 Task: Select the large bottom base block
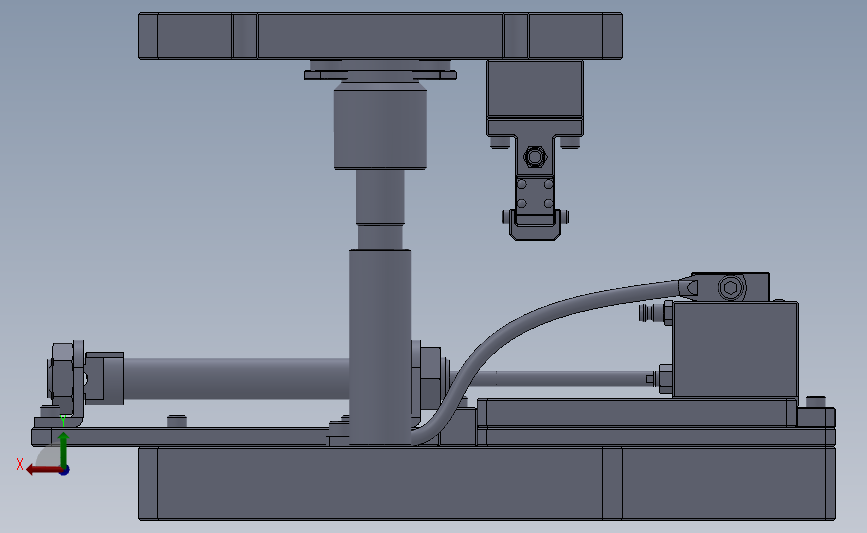[x=487, y=484]
